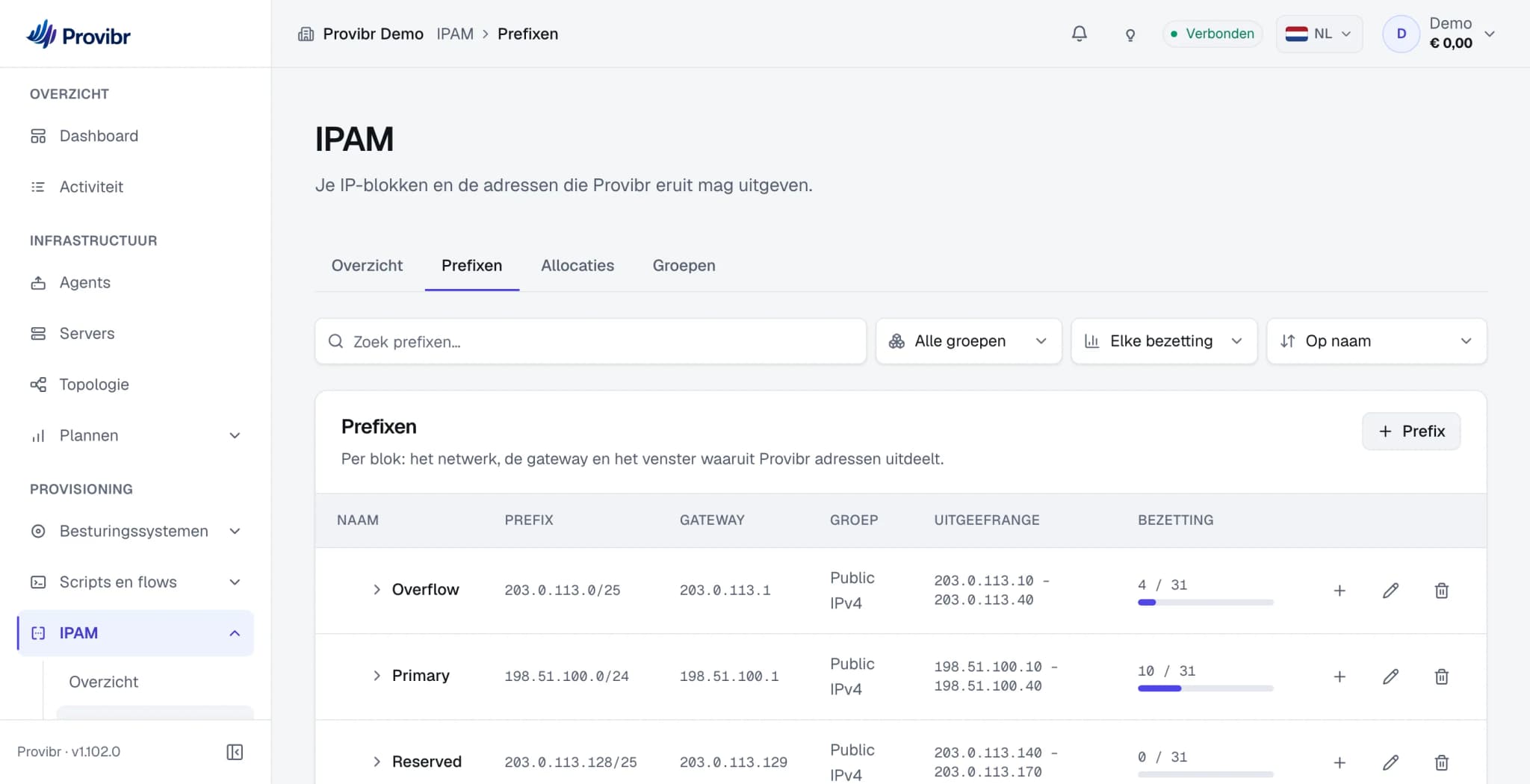Add allocation to Overflow prefix

pos(1339,591)
